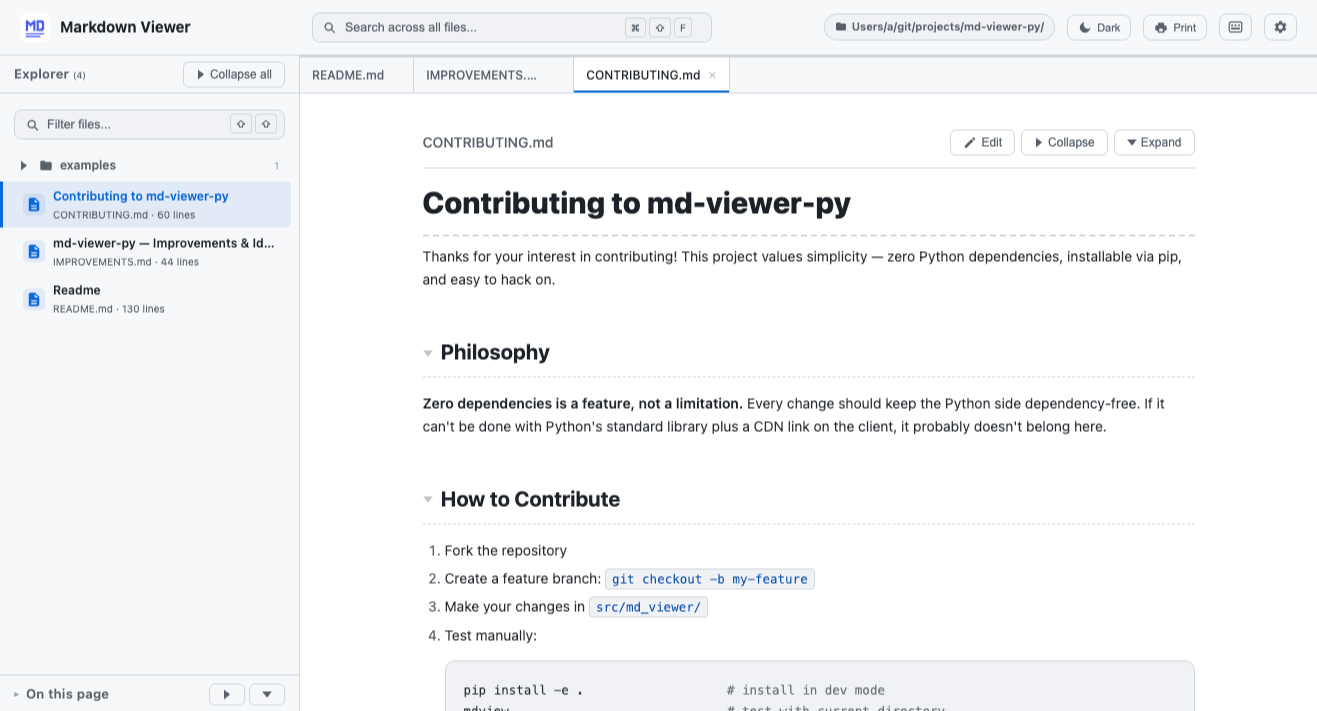Collapse the Philosophy section heading
Screen dimensions: 1317x711
point(428,352)
